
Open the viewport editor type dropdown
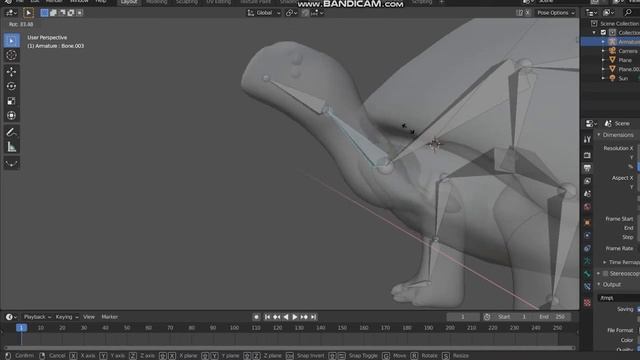(11, 13)
